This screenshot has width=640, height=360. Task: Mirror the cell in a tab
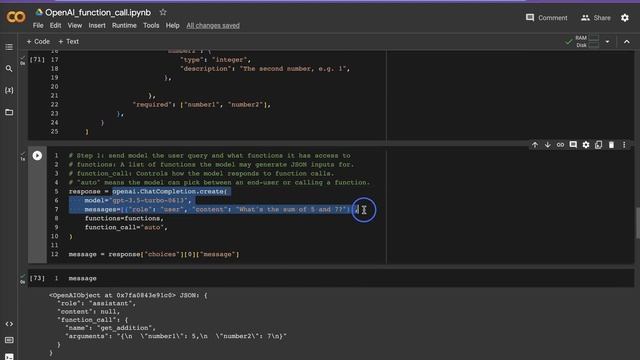pos(598,145)
